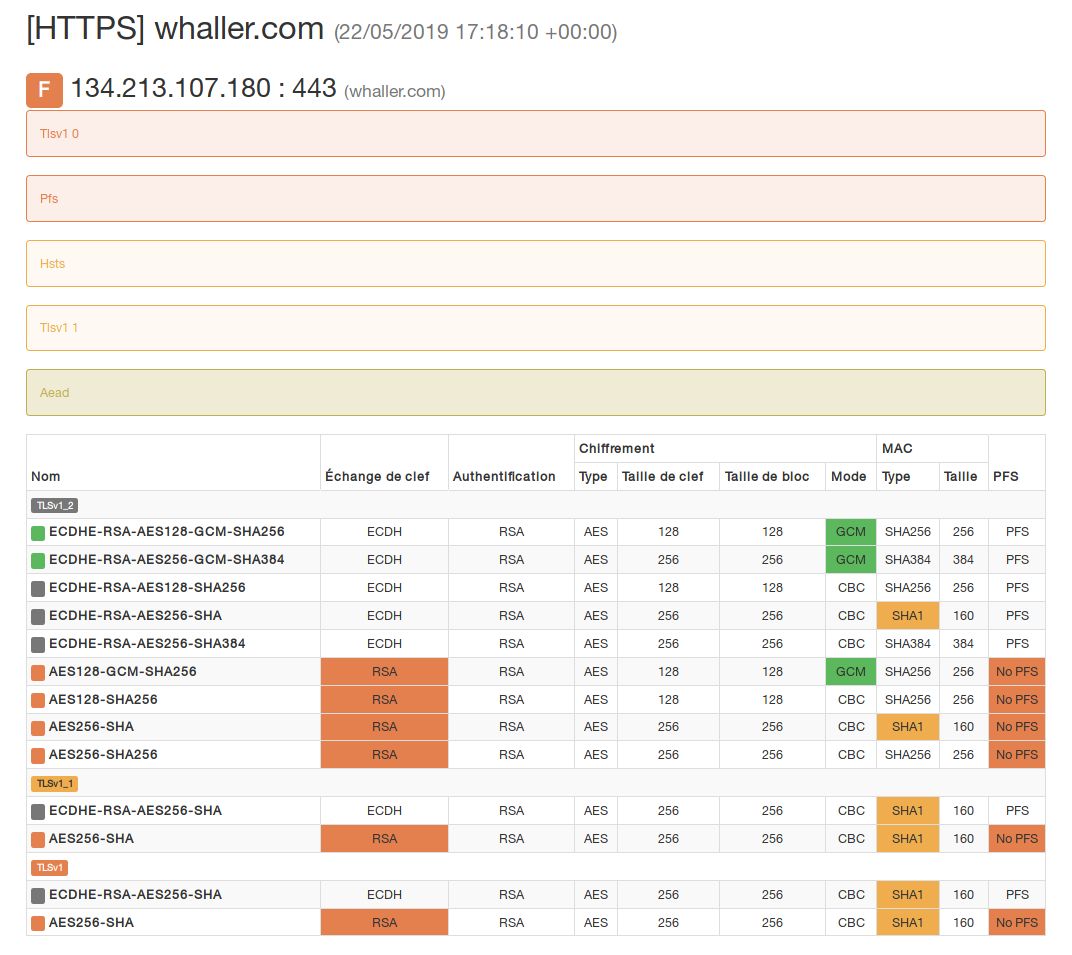Click the 'Taille de bloc' column header
The height and width of the screenshot is (955, 1072).
coord(767,477)
